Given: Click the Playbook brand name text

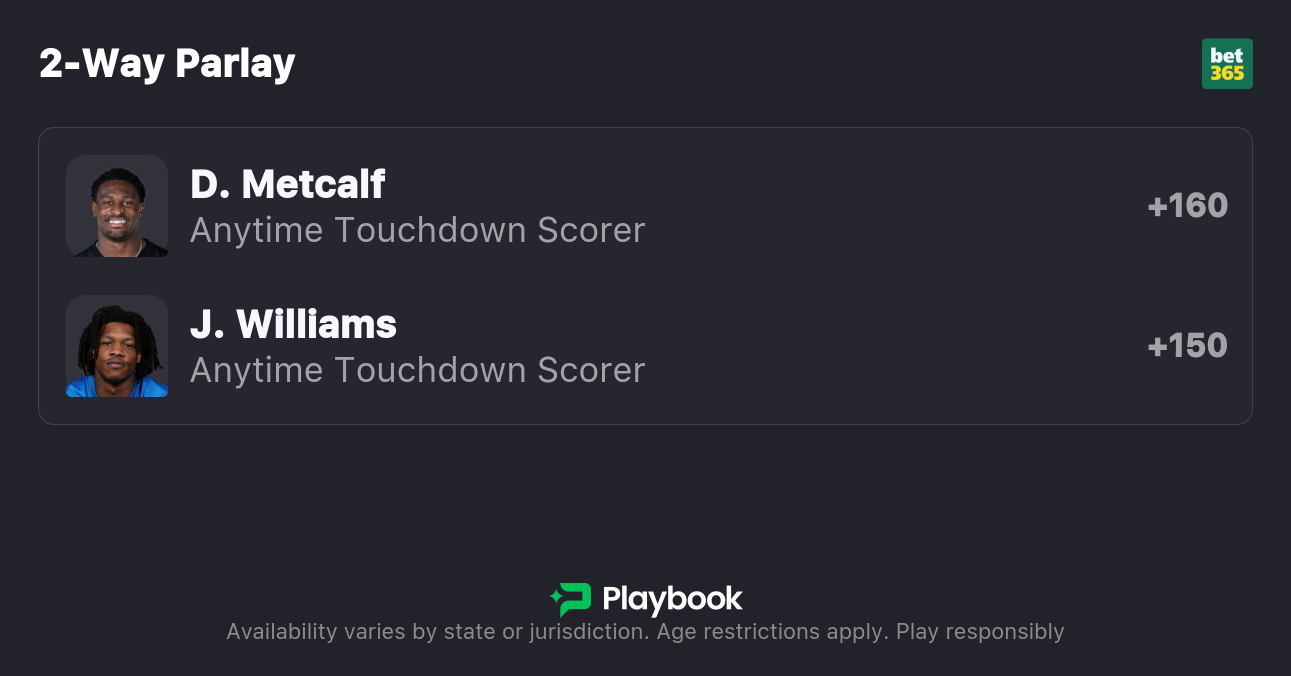Looking at the screenshot, I should pos(672,599).
